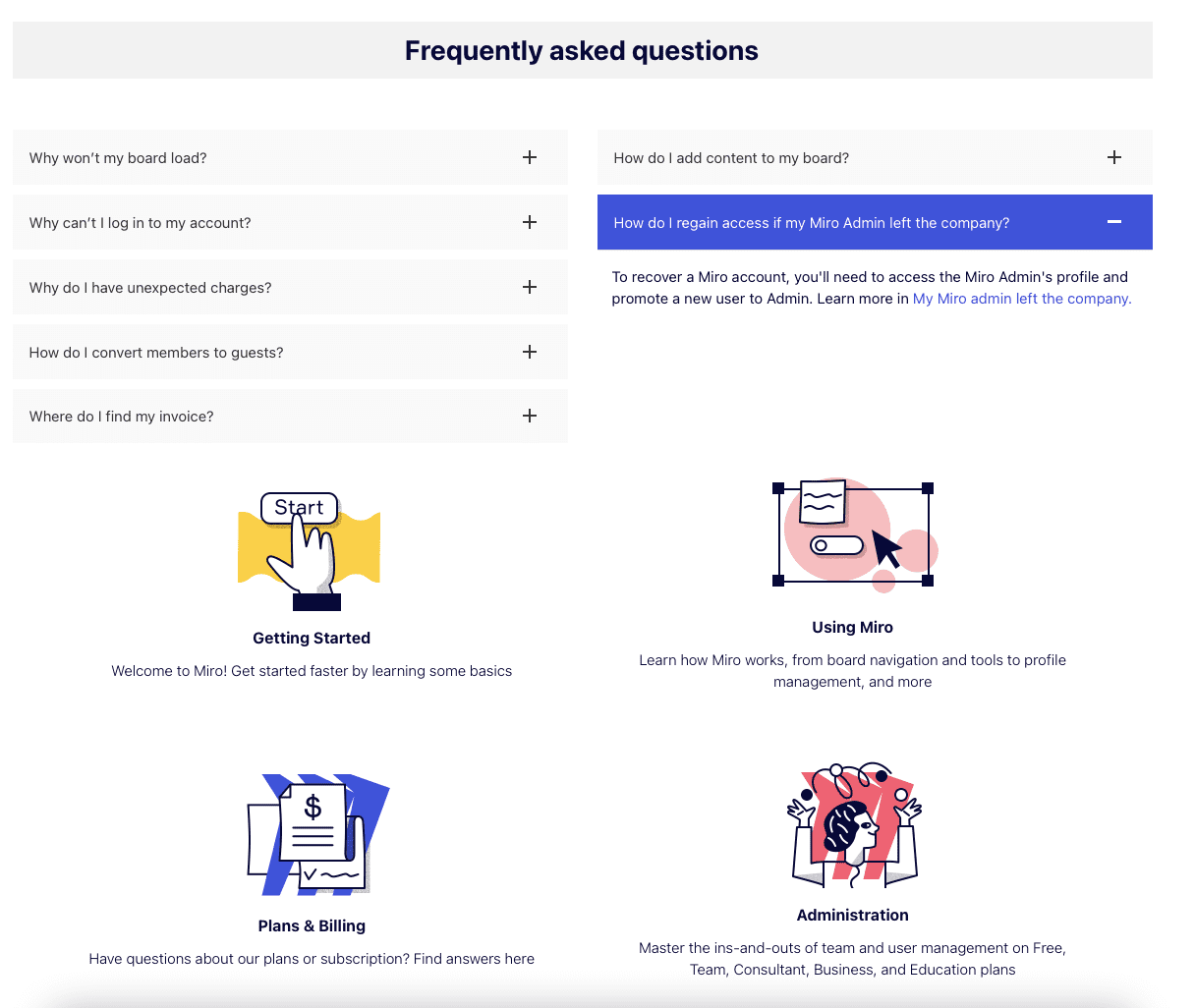Click plus icon for 'Why won't my board load?'
This screenshot has height=1008, width=1195.
pos(530,157)
